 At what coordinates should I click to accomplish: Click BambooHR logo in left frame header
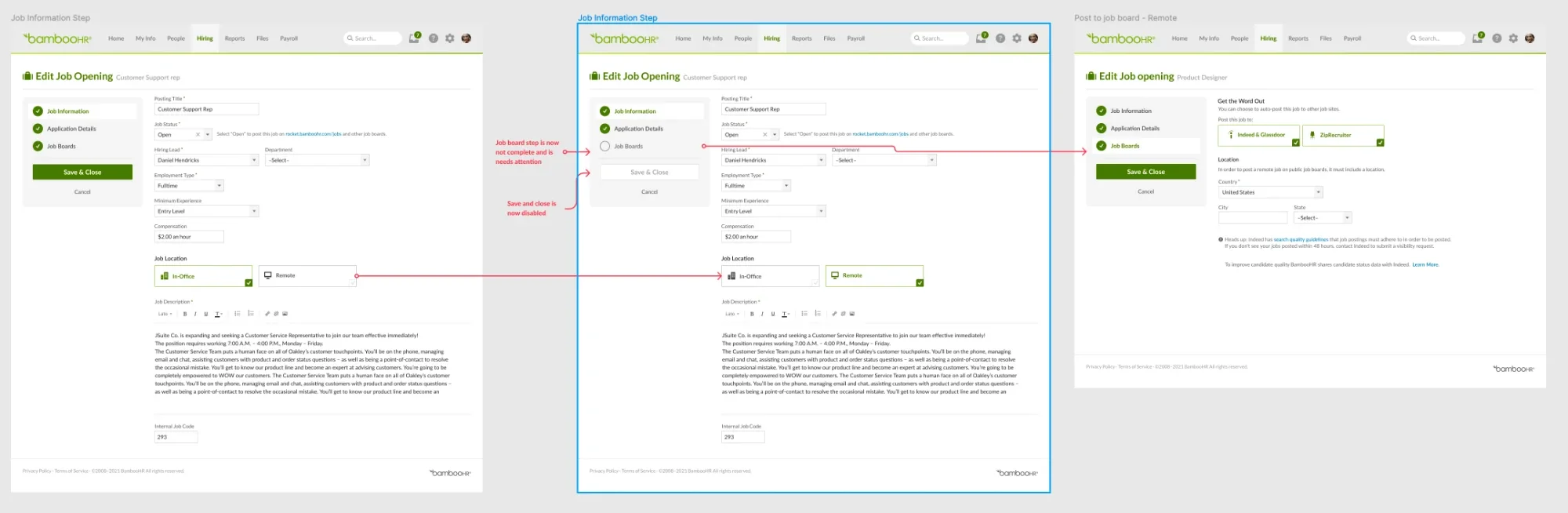pyautogui.click(x=57, y=38)
